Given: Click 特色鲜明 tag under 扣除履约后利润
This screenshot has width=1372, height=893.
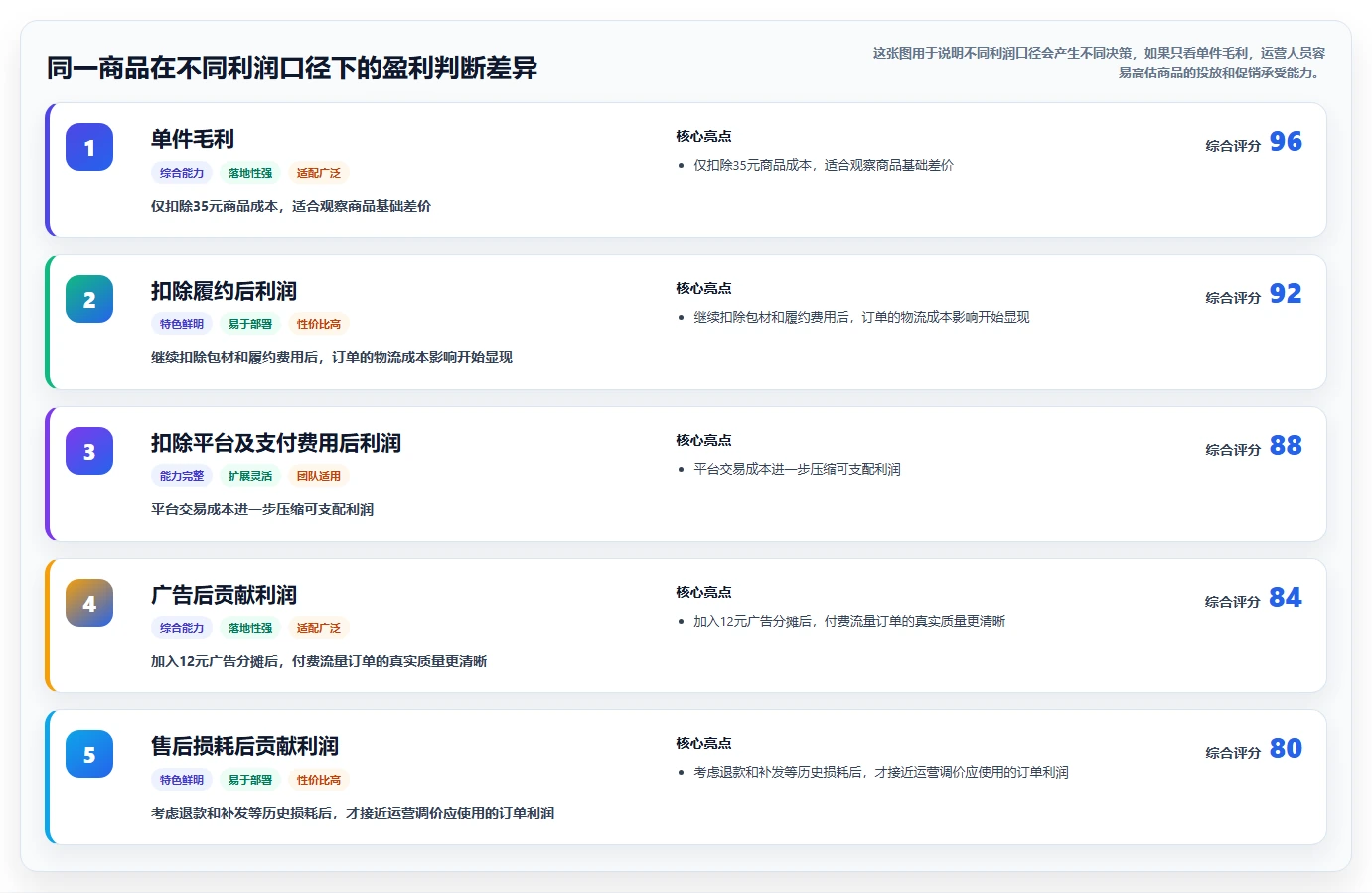Looking at the screenshot, I should [x=182, y=324].
